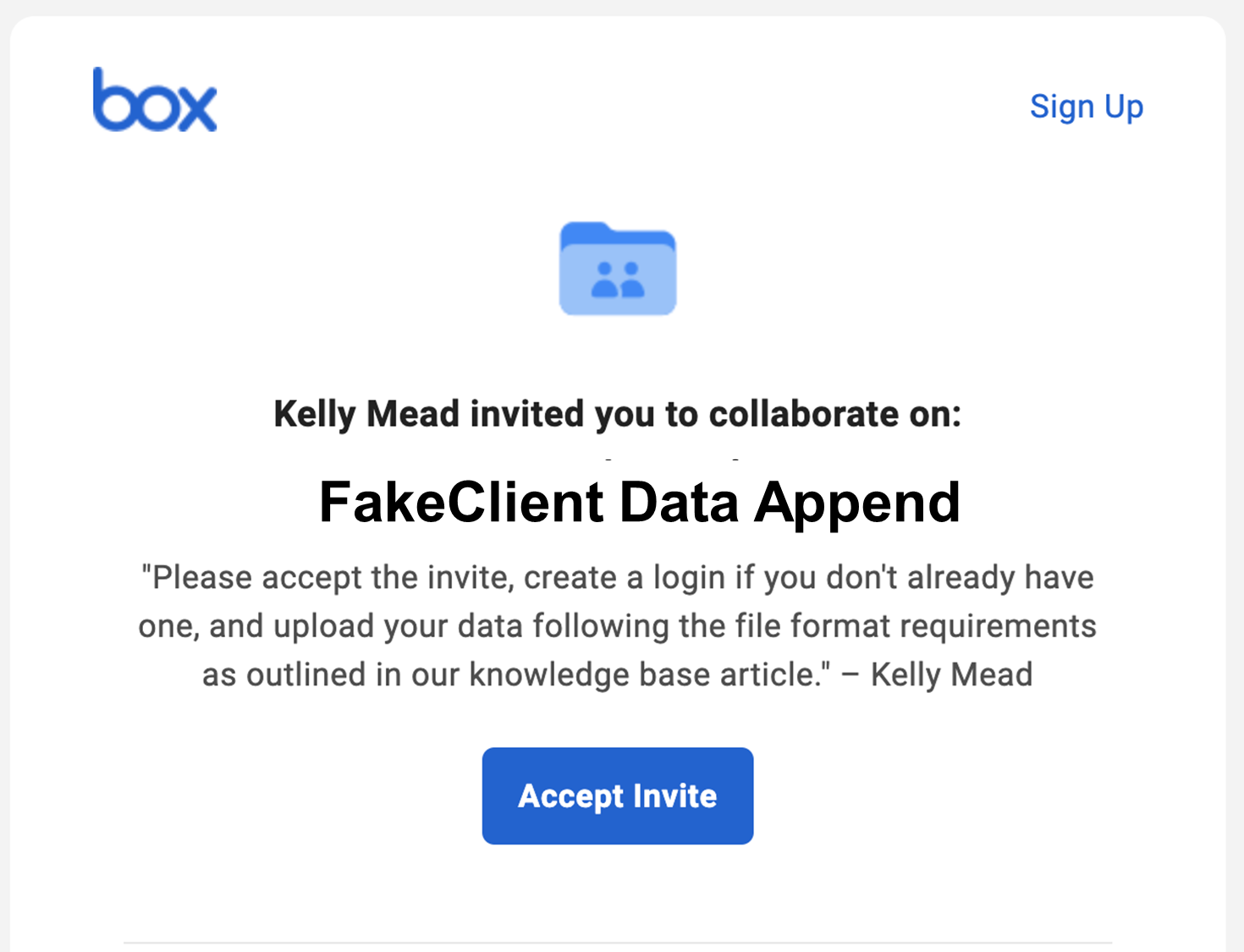This screenshot has width=1244, height=952.
Task: Click the "– Kelly Mead" message signature
Action: [937, 675]
